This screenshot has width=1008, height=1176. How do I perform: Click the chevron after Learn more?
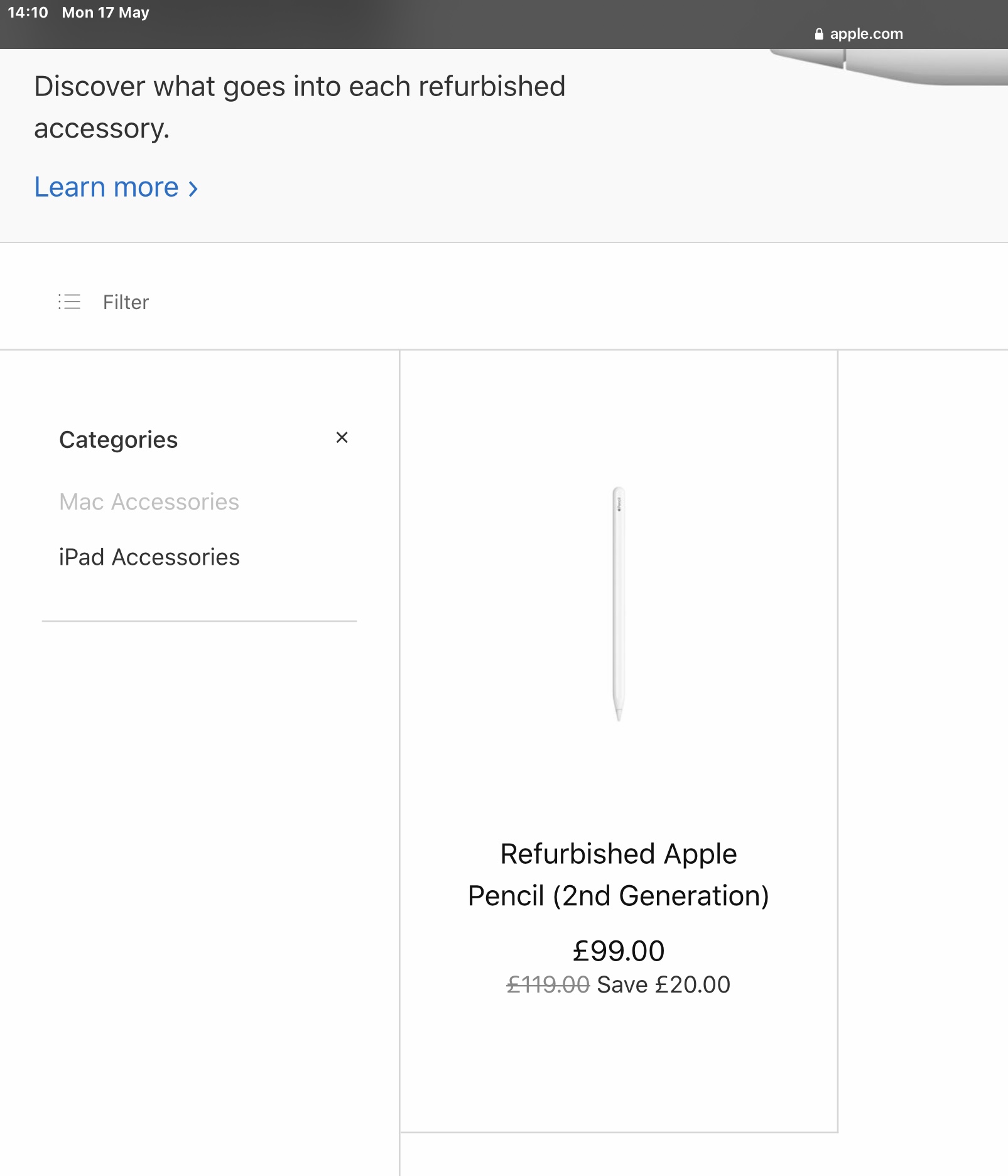193,188
